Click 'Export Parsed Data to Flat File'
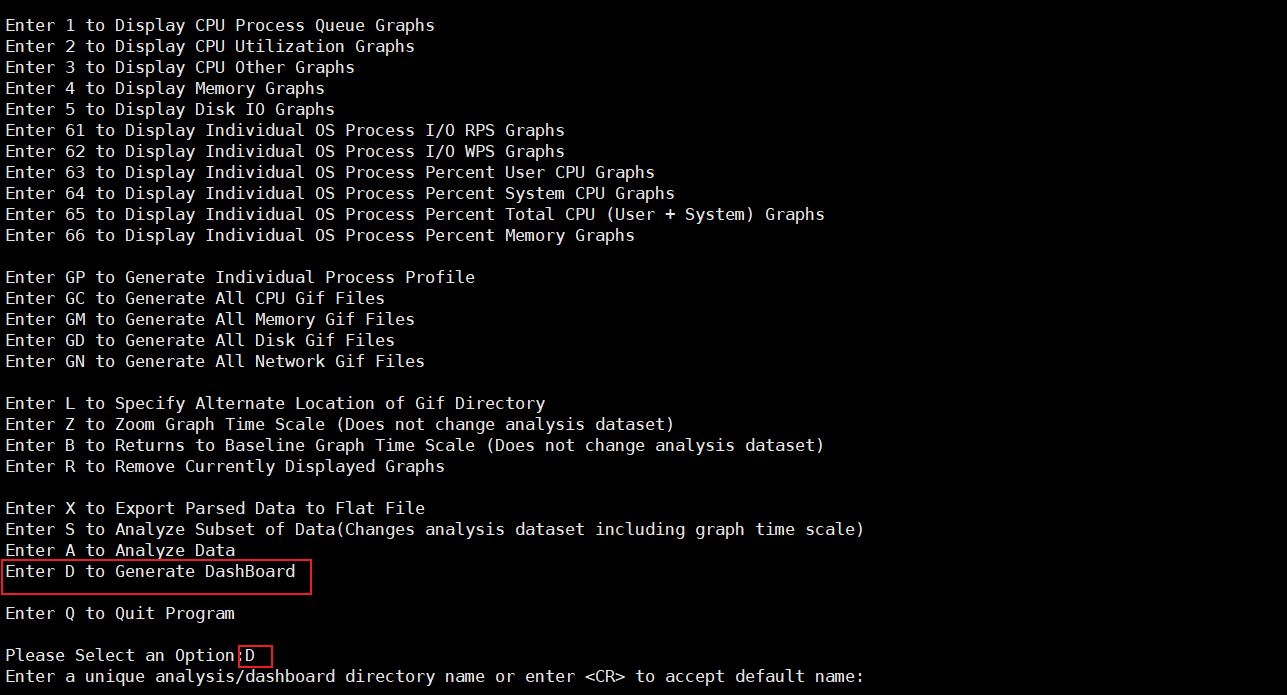This screenshot has height=695, width=1287. (215, 508)
